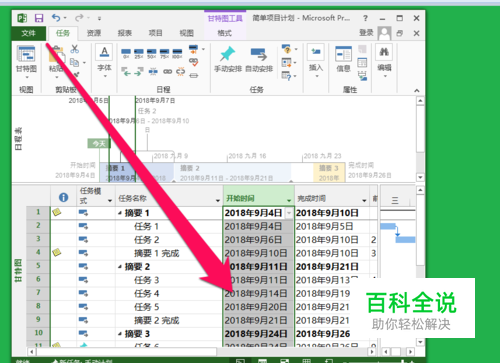Outdent the task with the left green arrow
The width and height of the screenshot is (500, 363).
pyautogui.click(x=126, y=72)
